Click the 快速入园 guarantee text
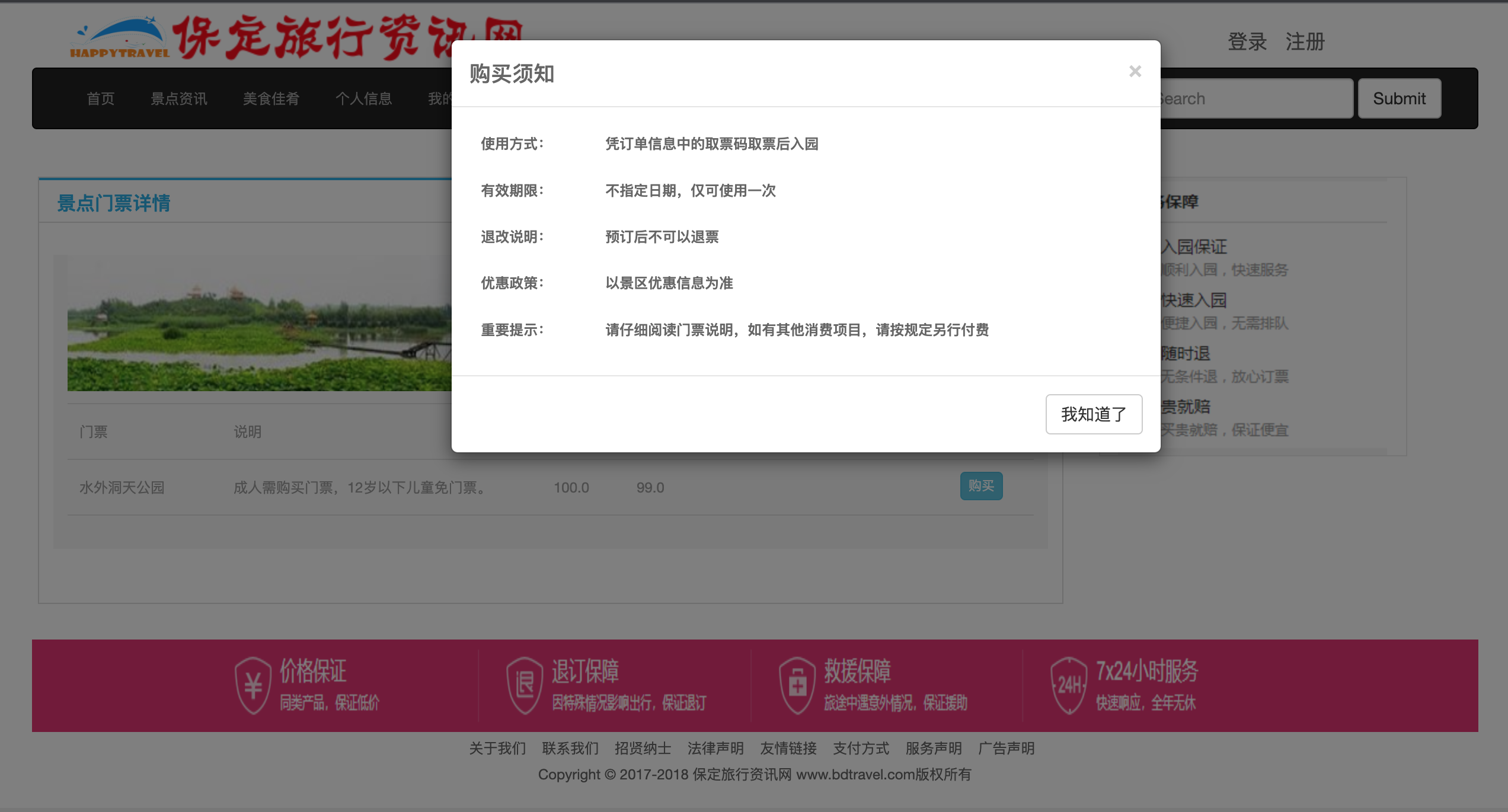This screenshot has height=812, width=1508. (x=1194, y=300)
